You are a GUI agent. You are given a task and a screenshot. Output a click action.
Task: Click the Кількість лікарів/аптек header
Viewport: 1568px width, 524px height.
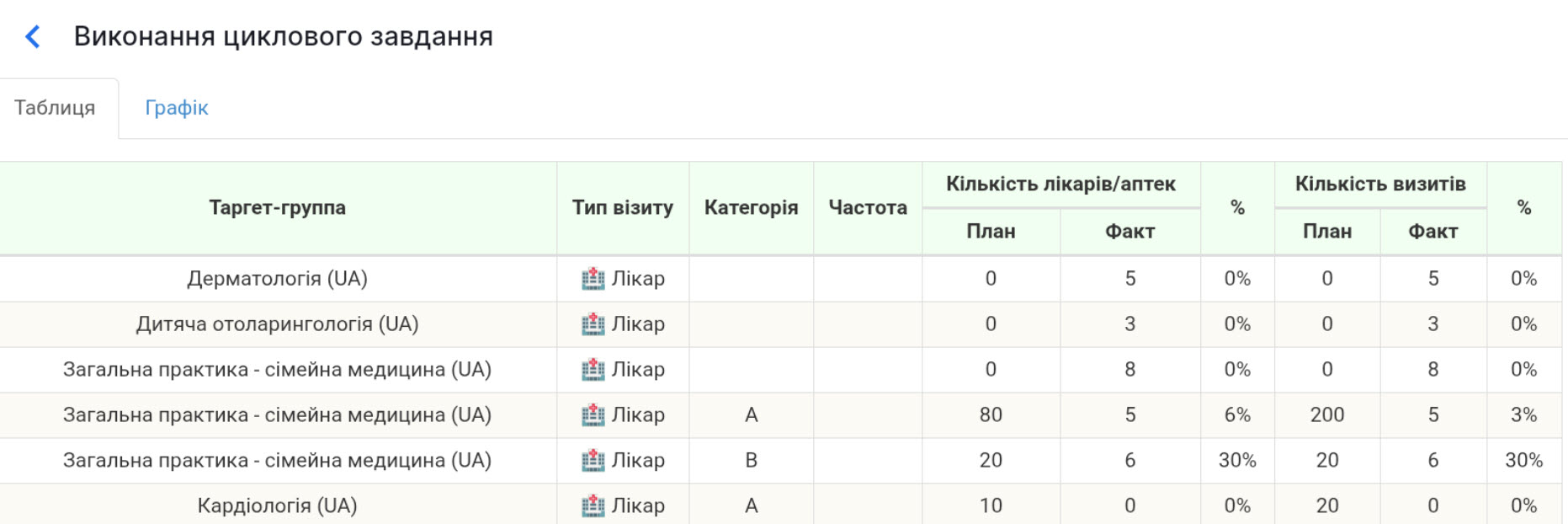pyautogui.click(x=1061, y=184)
